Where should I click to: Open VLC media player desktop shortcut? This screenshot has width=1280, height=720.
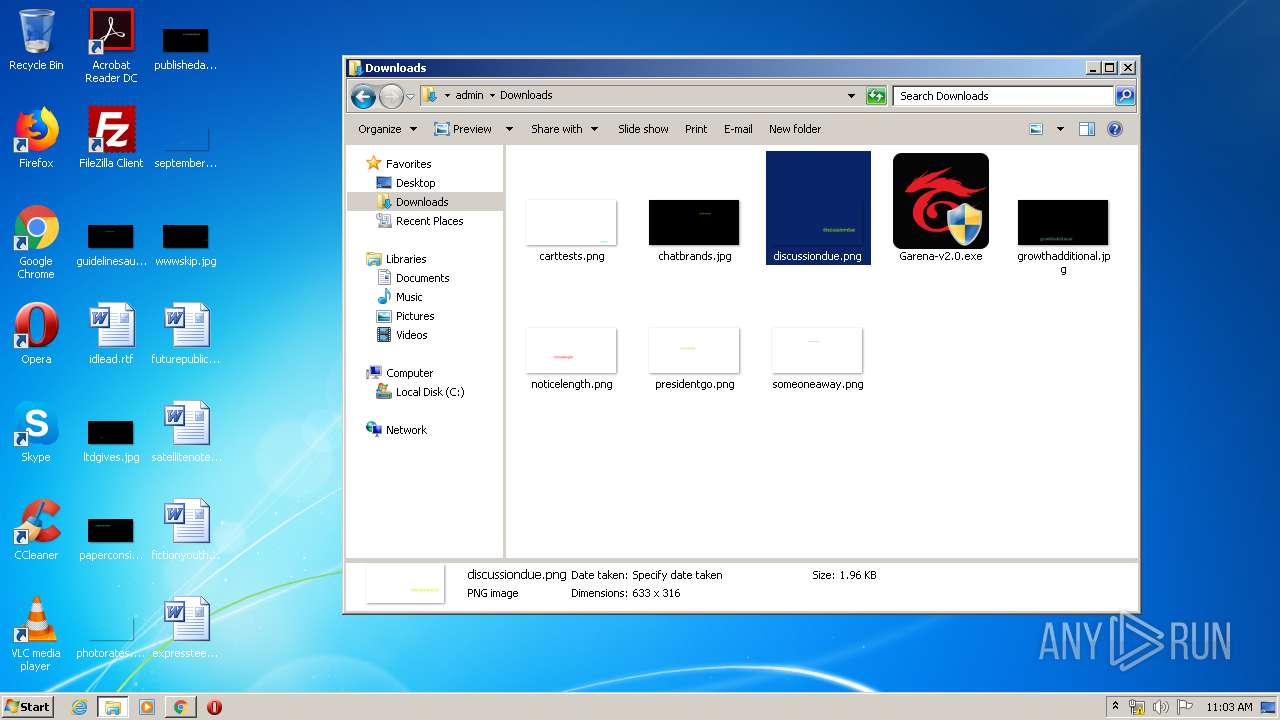[36, 634]
